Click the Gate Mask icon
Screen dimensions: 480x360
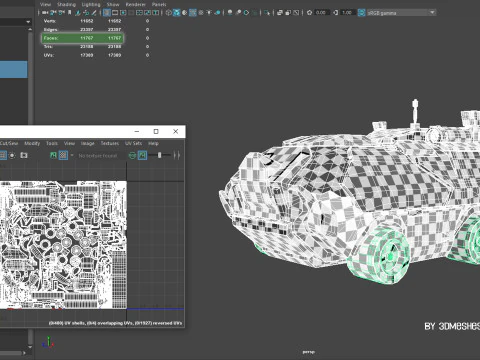tap(131, 13)
